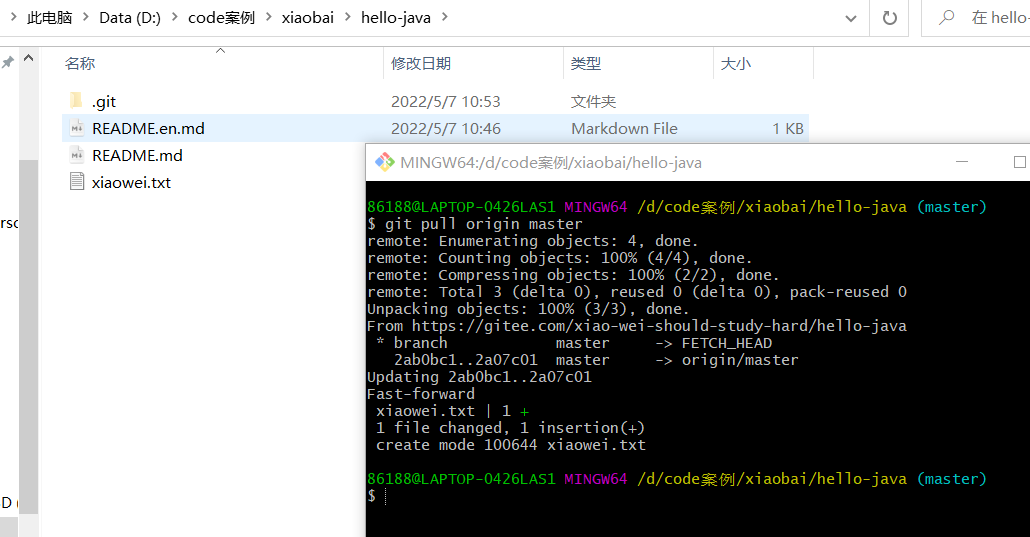Click the xiaowei.txt text file icon
The image size is (1030, 537).
[x=77, y=181]
